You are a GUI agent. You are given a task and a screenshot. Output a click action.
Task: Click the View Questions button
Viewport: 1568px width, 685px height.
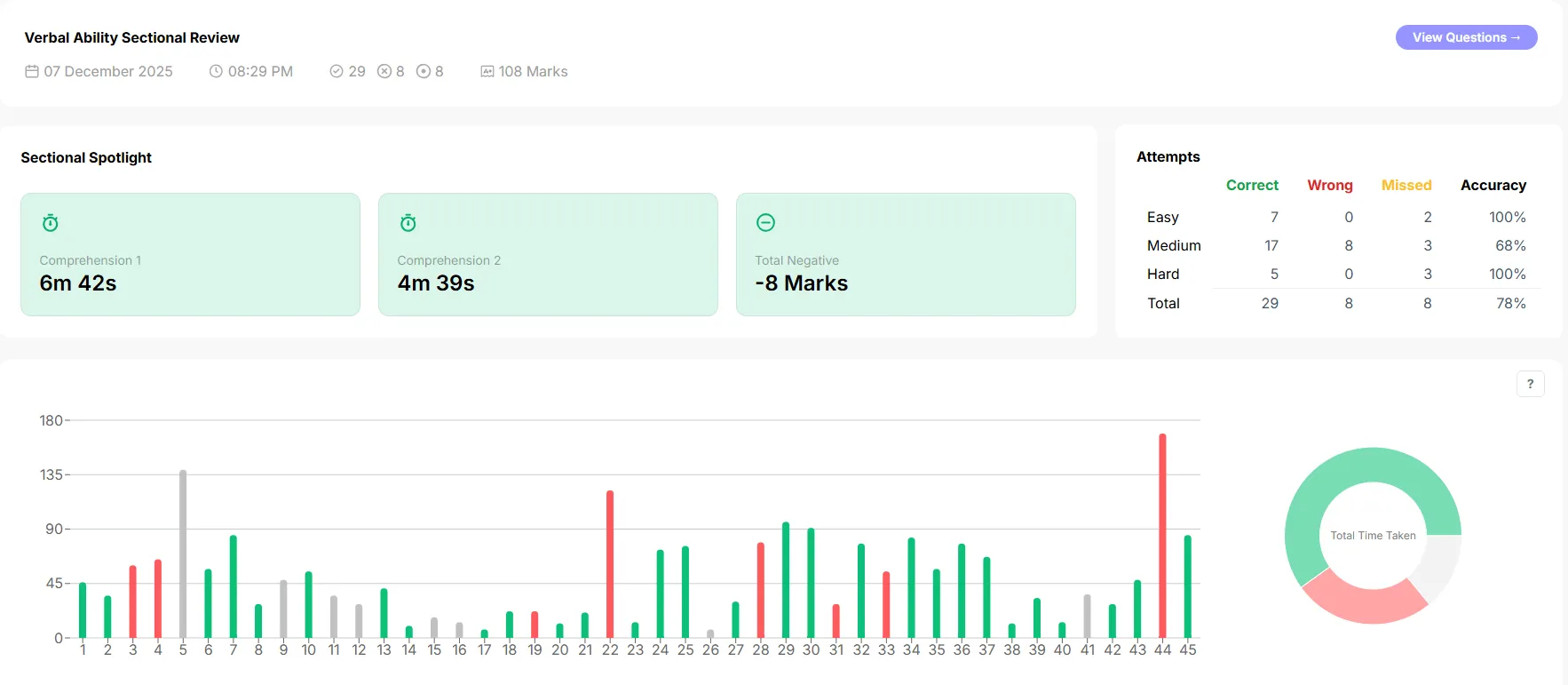click(1466, 37)
